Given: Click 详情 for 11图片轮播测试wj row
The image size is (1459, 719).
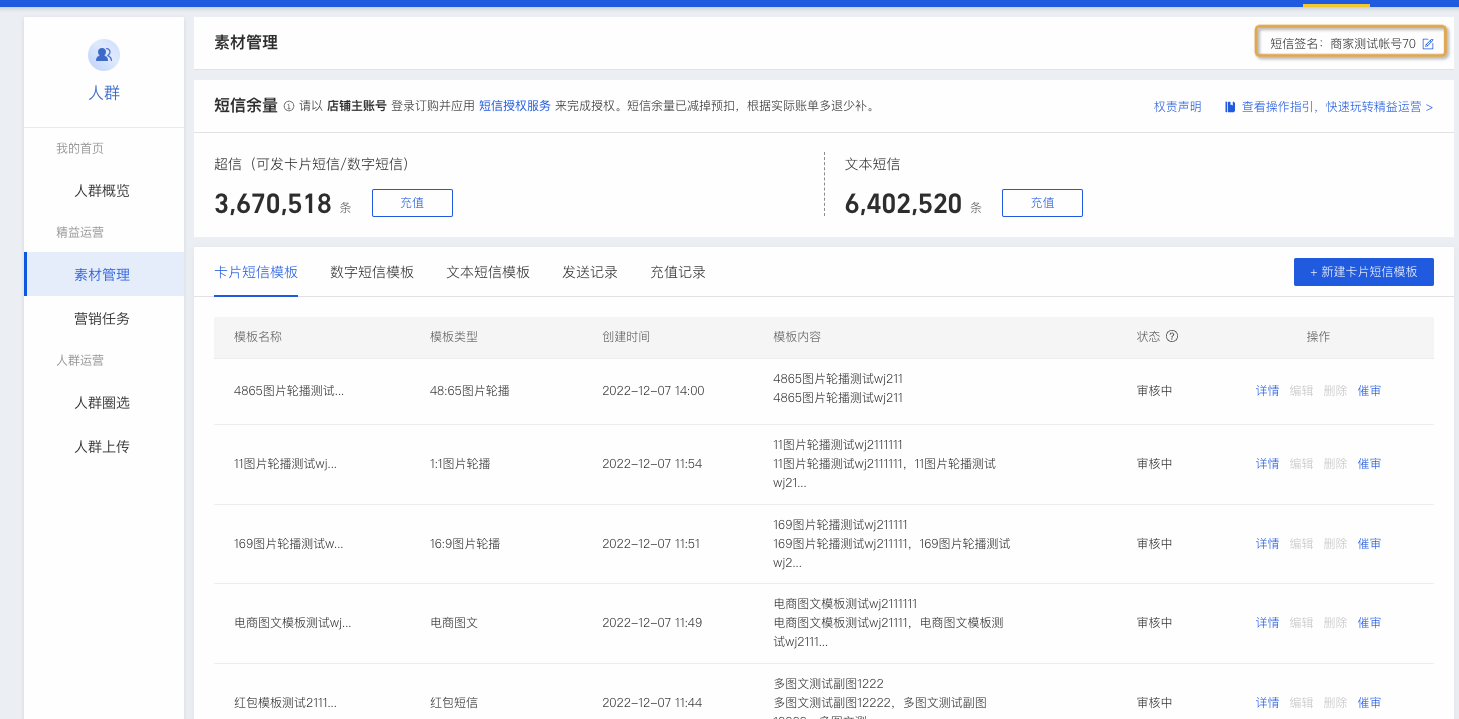Looking at the screenshot, I should (1267, 464).
